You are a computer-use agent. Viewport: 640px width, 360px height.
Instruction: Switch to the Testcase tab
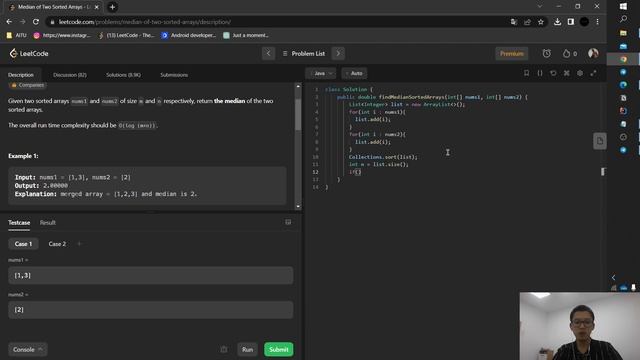pos(19,222)
